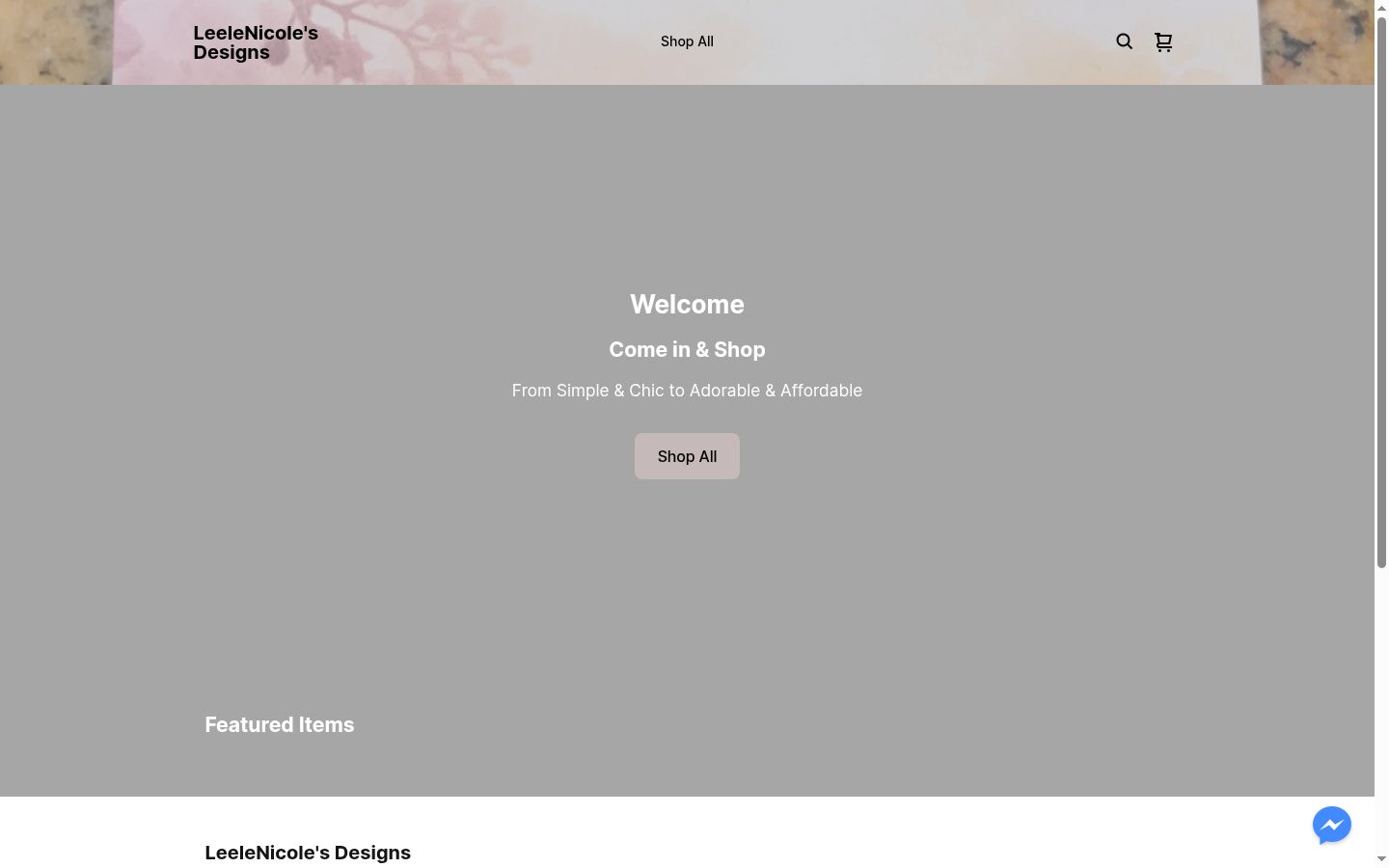
Task: Open the shopping cart icon
Action: pos(1163,41)
